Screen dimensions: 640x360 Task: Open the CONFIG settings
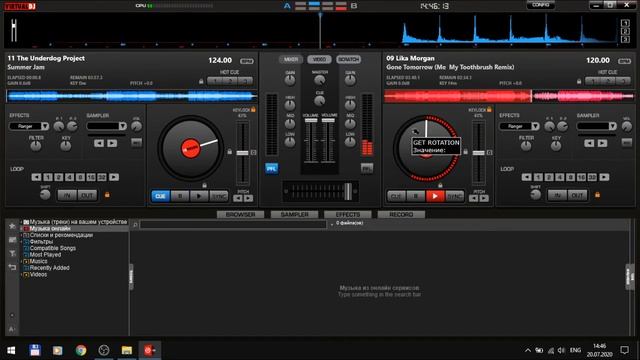(540, 5)
